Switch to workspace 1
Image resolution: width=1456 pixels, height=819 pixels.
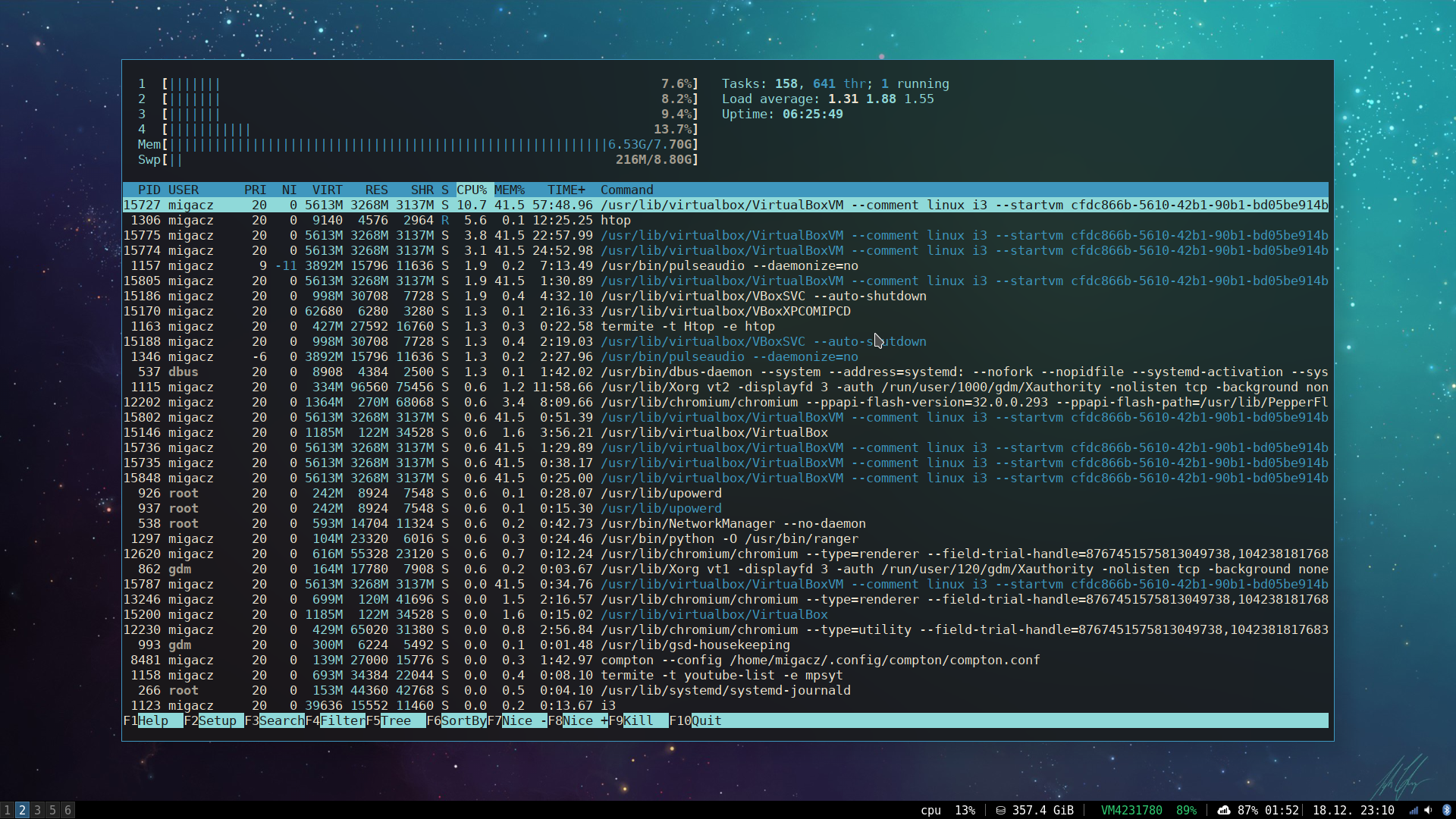7,810
